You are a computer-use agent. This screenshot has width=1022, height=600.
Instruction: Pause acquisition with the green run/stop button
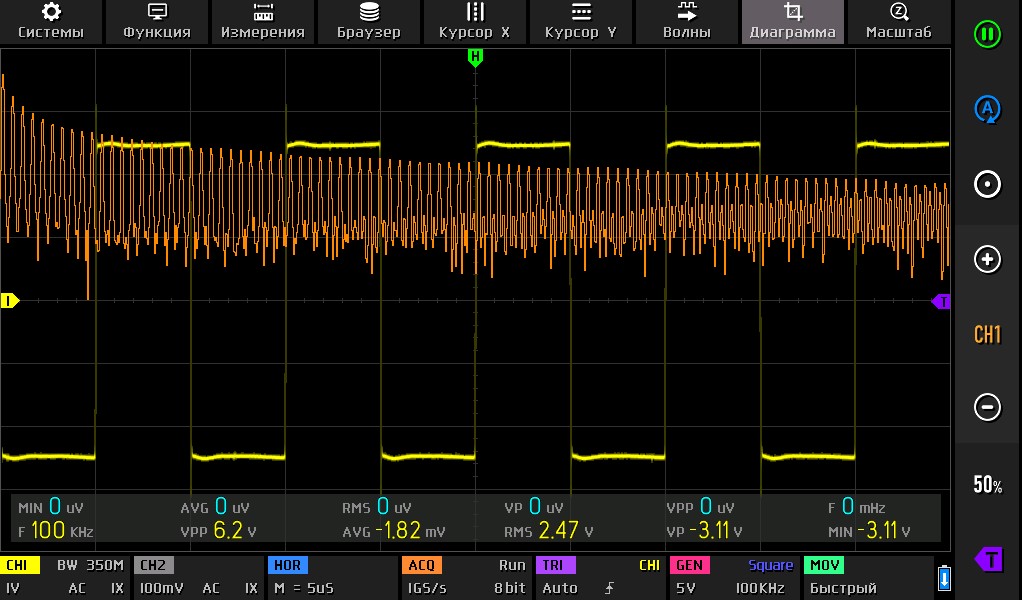pos(987,34)
